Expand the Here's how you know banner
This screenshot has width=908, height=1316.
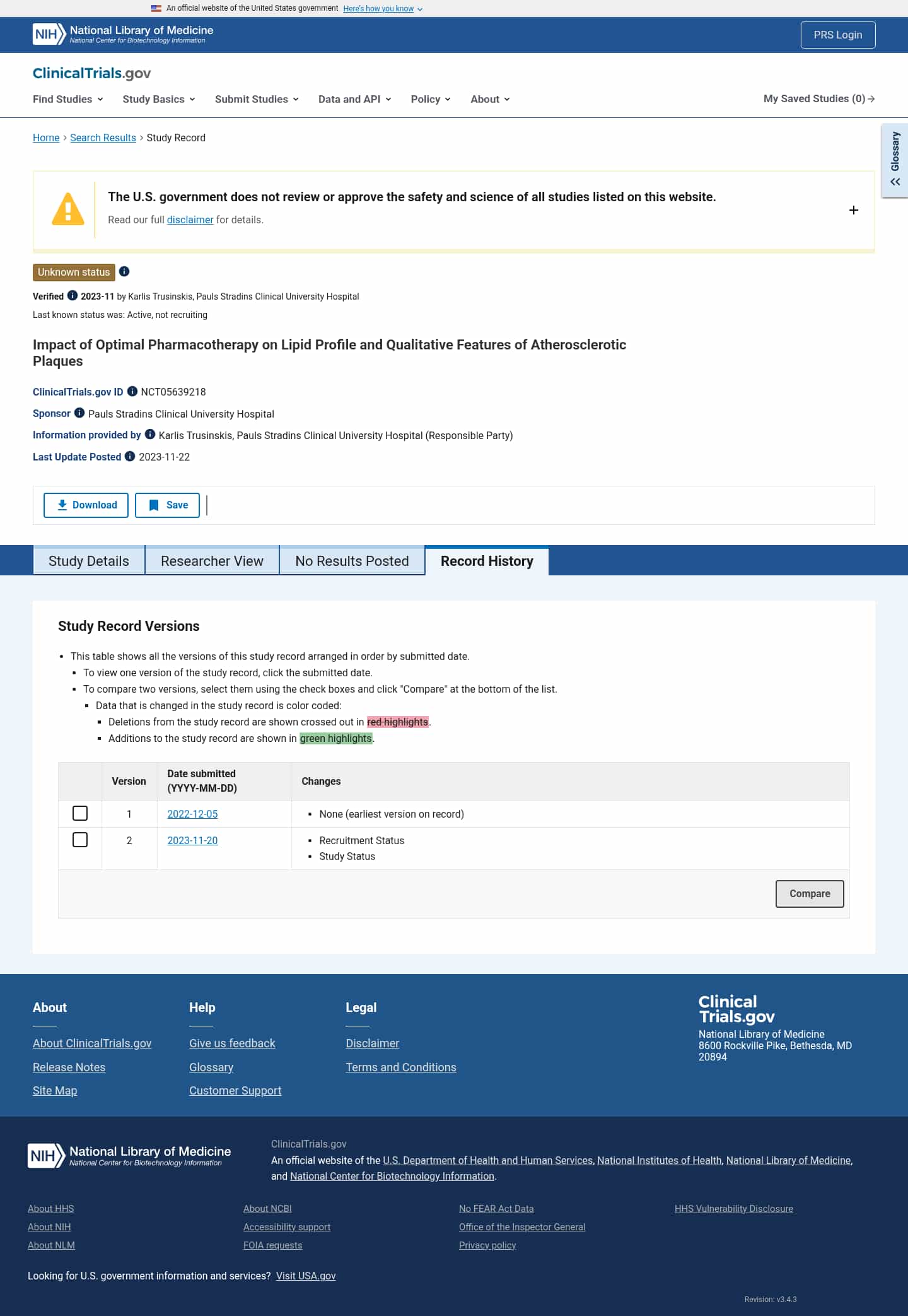[x=383, y=9]
